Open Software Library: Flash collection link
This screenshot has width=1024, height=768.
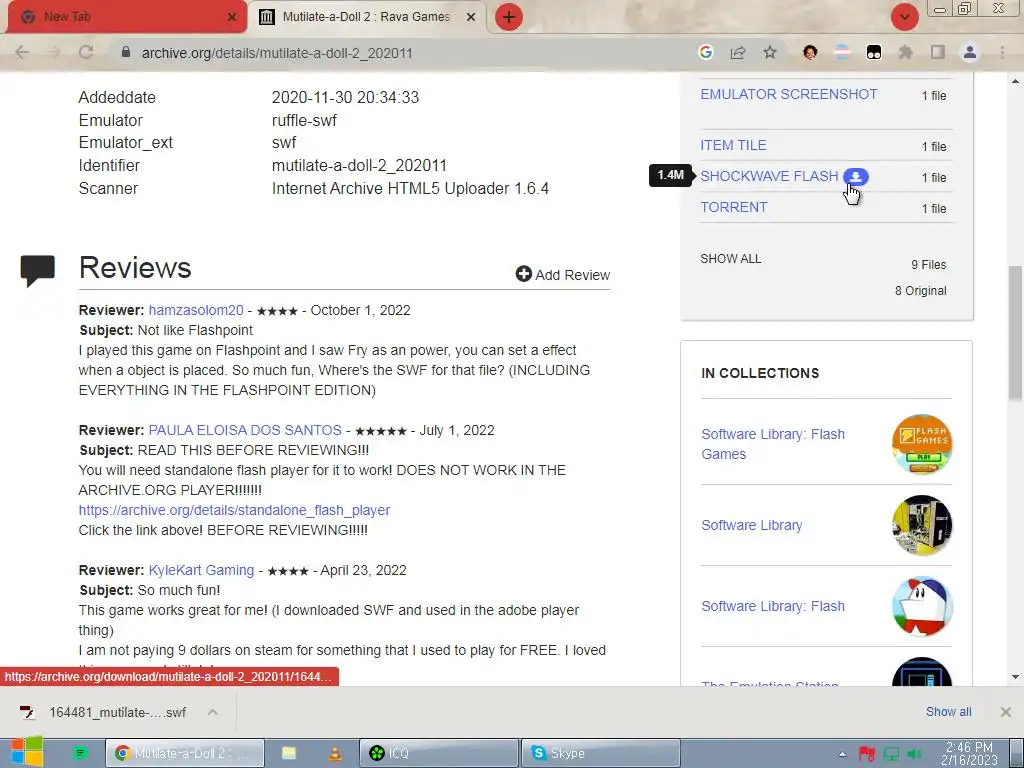pyautogui.click(x=773, y=606)
